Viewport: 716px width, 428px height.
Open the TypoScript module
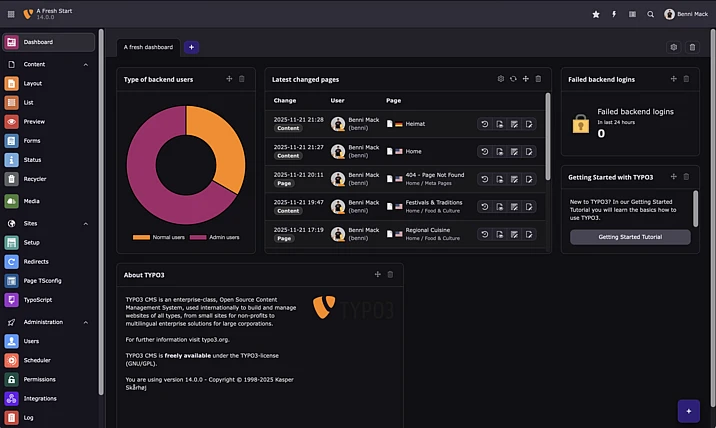tap(38, 300)
